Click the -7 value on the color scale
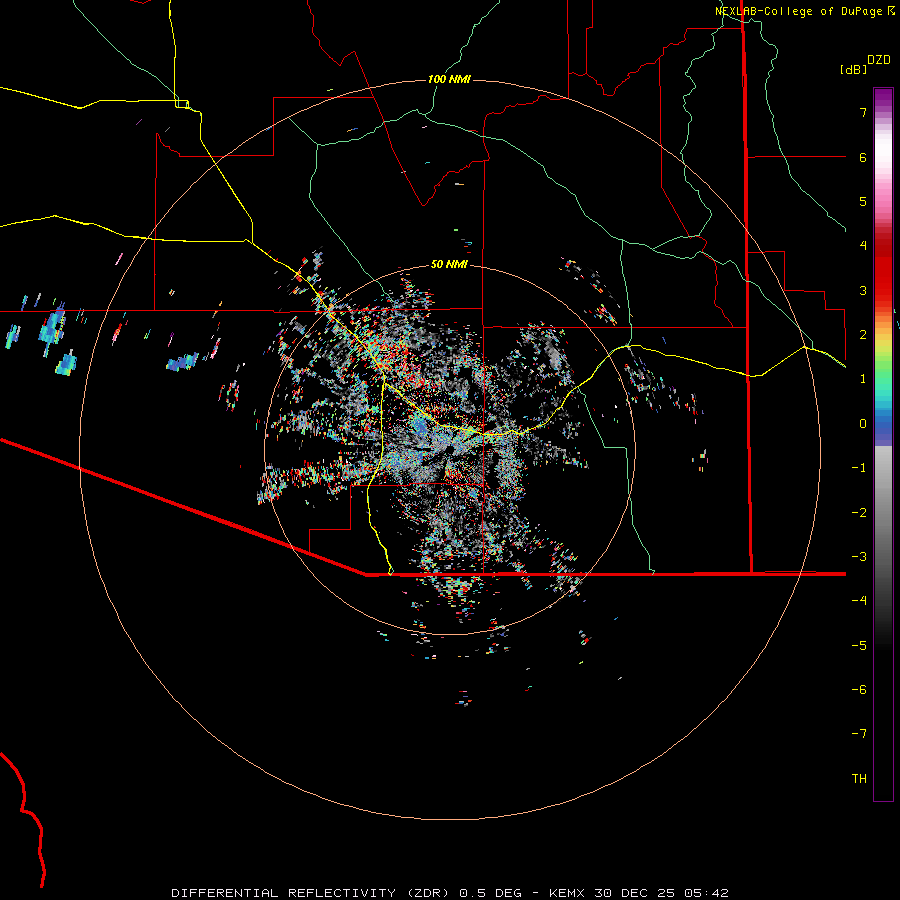 point(859,734)
